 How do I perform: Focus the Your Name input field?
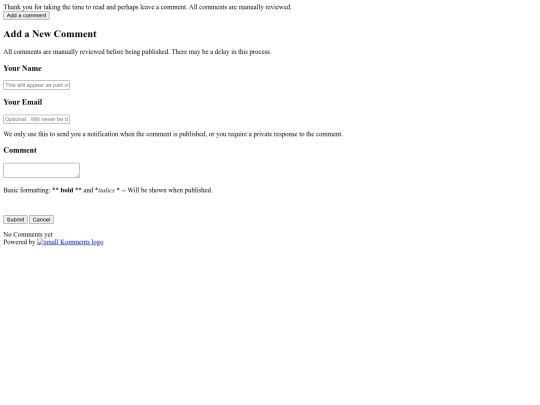coord(37,85)
